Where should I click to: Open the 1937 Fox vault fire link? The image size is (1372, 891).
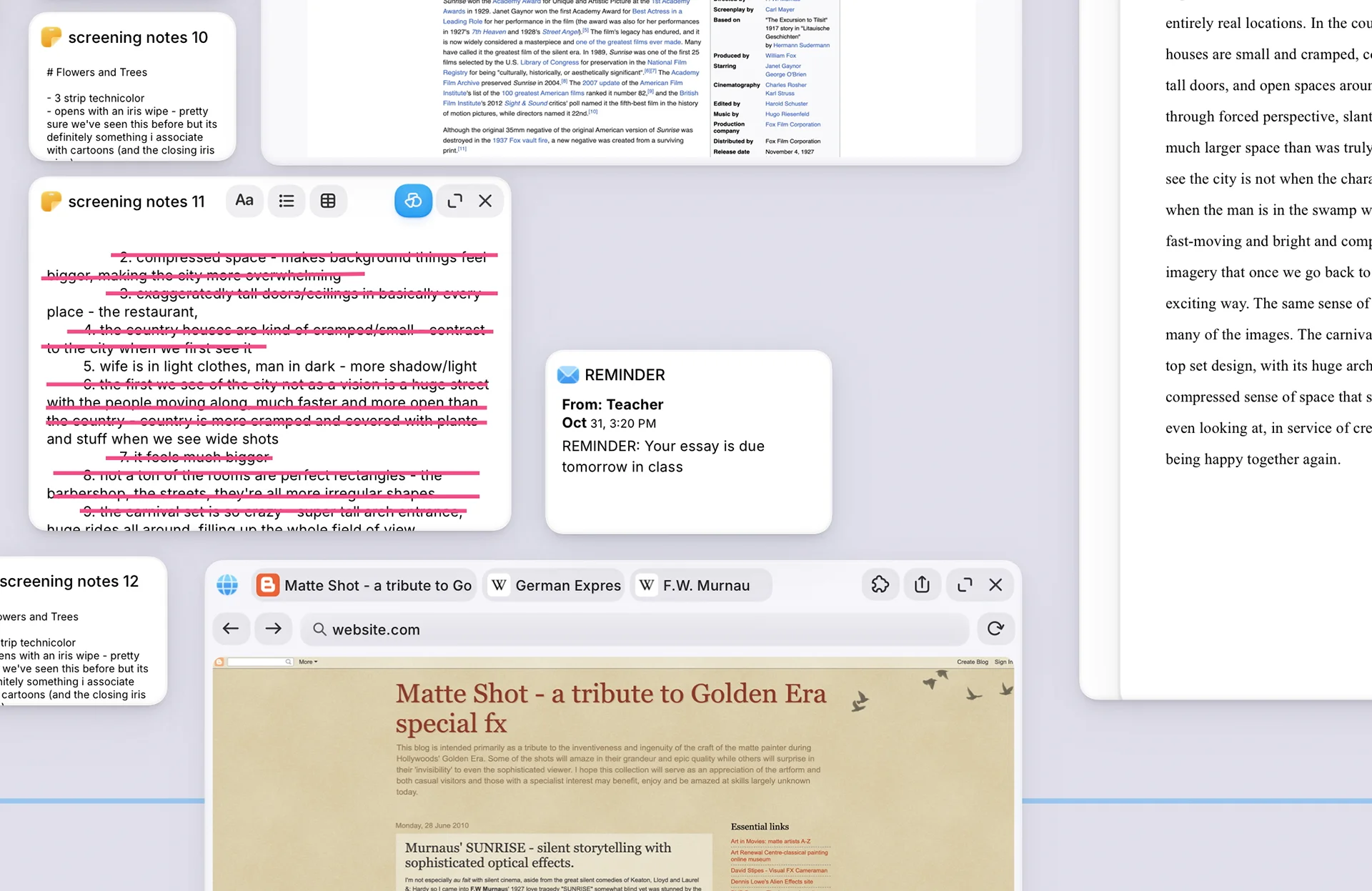pos(520,140)
